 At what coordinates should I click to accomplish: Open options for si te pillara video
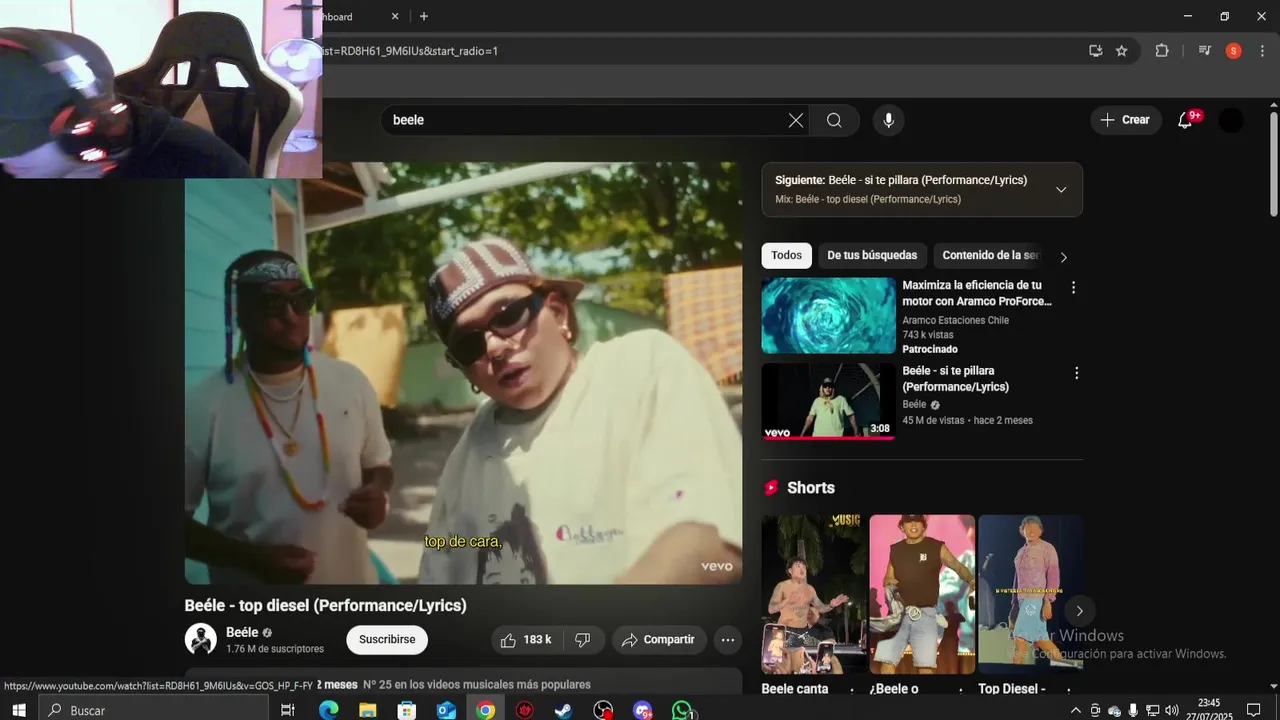tap(1077, 373)
